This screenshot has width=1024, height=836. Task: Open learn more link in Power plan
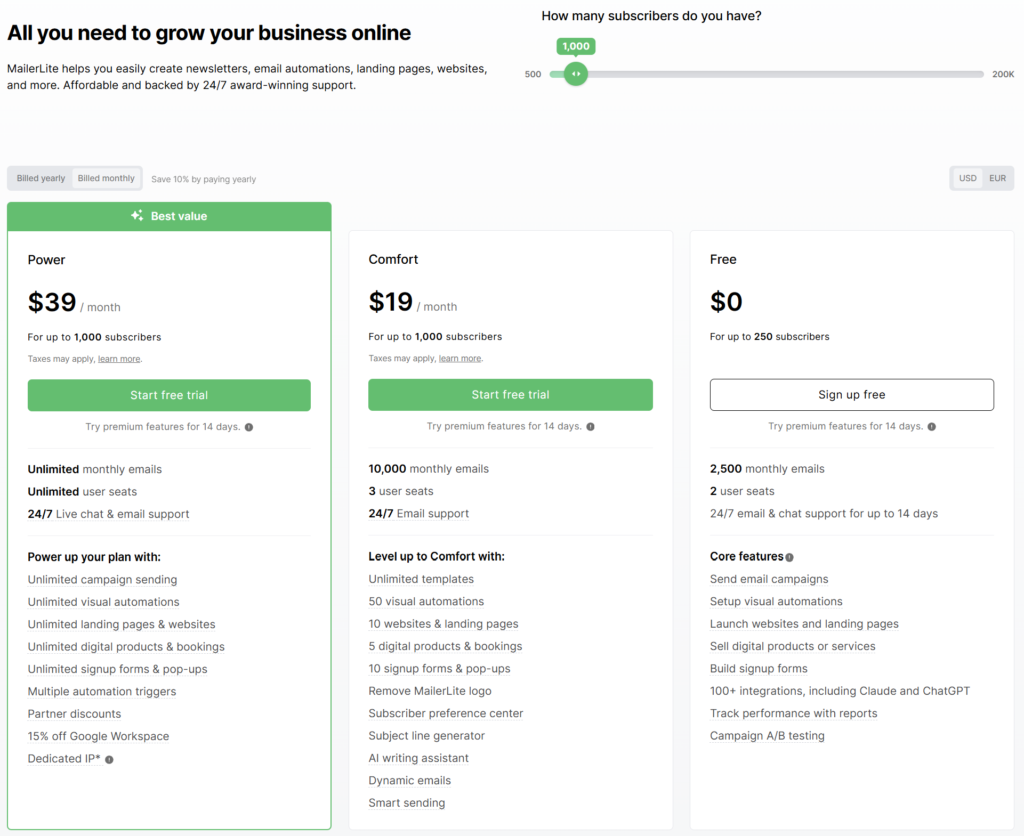[x=119, y=359]
